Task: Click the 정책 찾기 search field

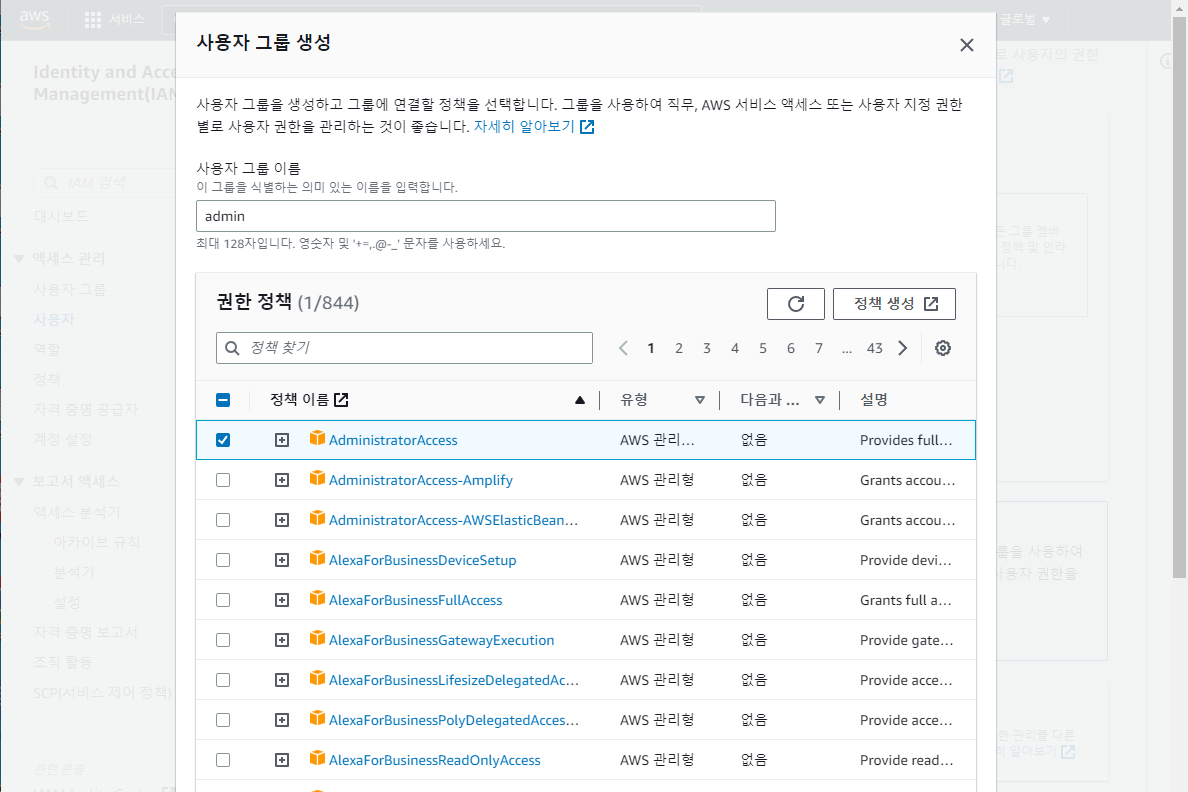Action: coord(405,348)
